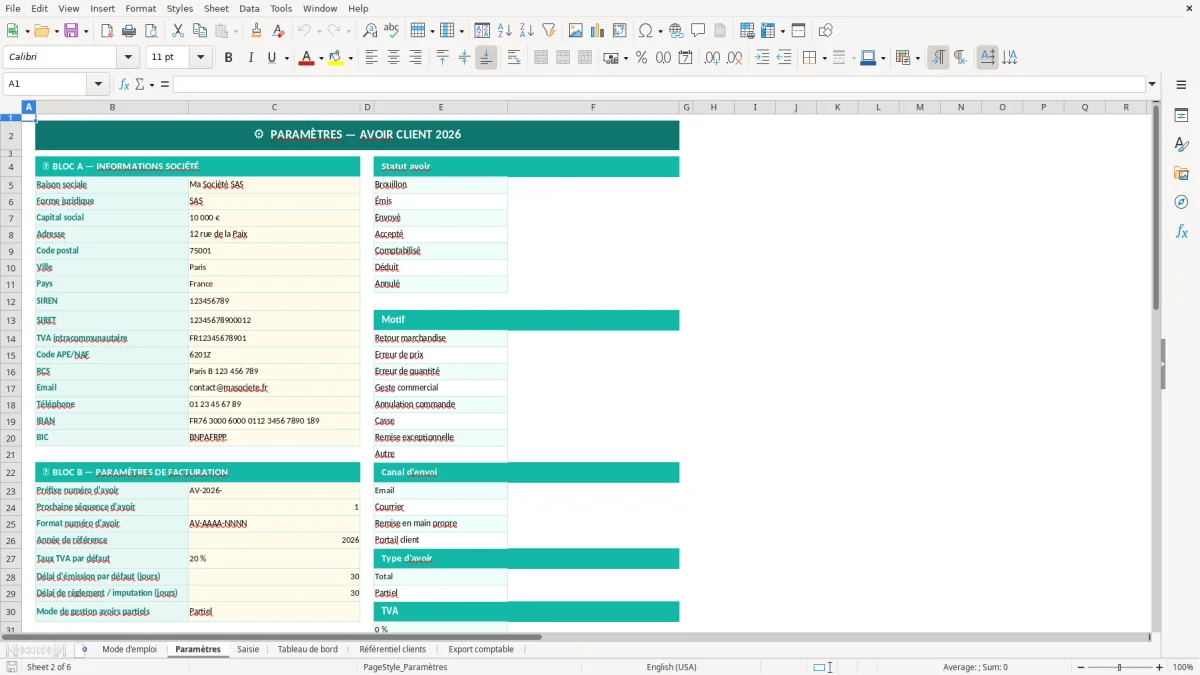Toggle the AutoFilter funnel icon
The image size is (1200, 675).
548,31
